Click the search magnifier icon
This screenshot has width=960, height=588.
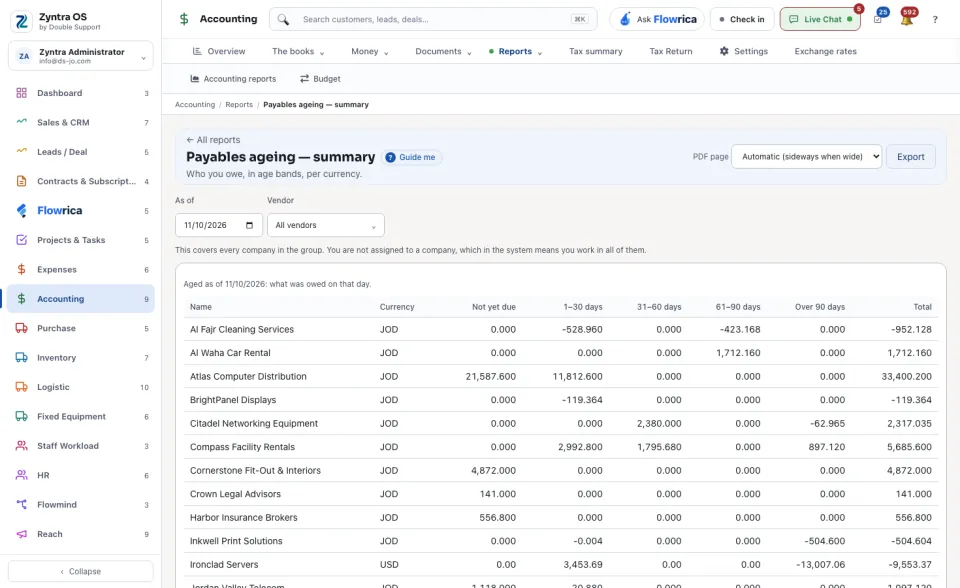point(283,20)
